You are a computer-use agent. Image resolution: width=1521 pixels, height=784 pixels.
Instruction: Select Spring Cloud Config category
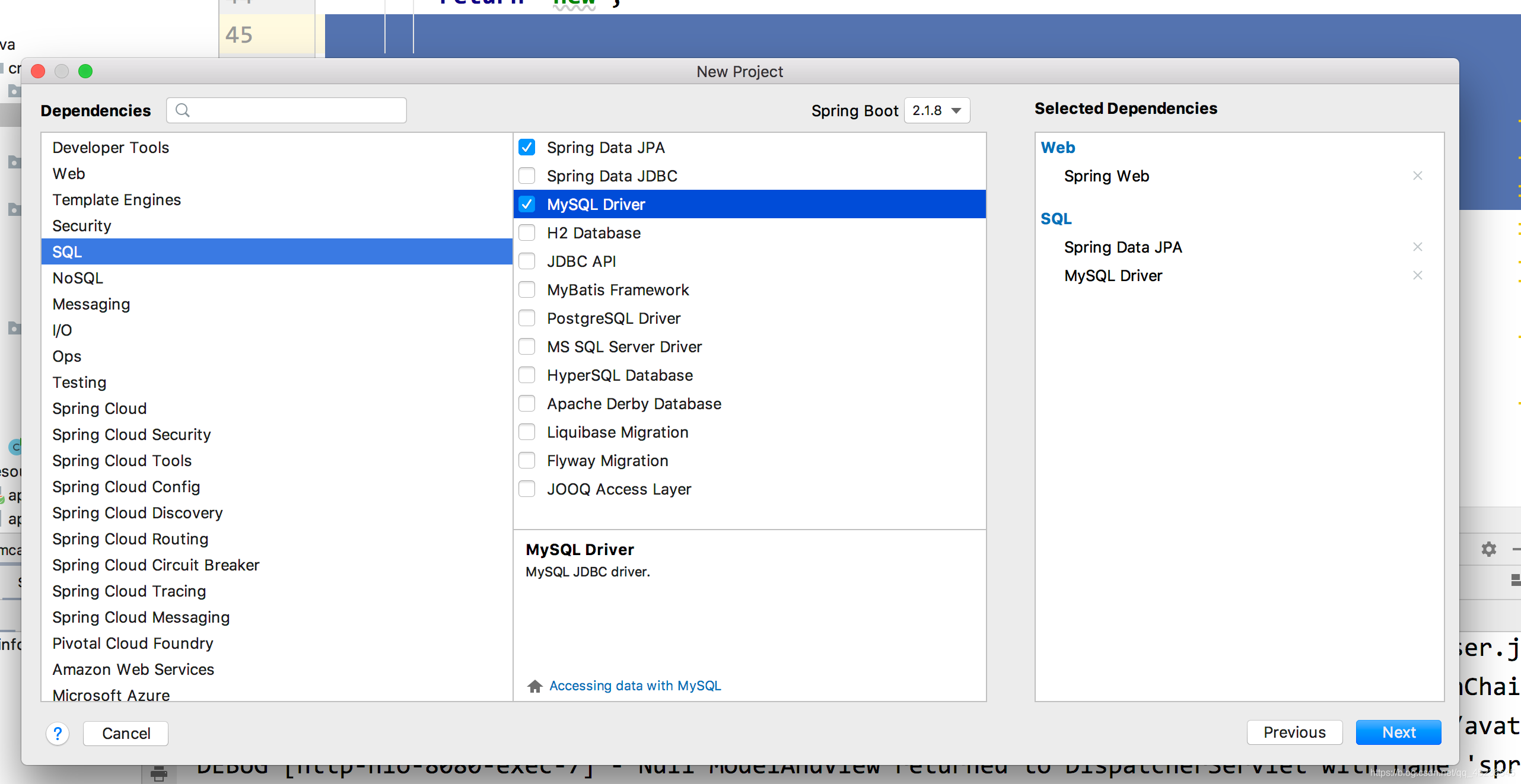276,486
